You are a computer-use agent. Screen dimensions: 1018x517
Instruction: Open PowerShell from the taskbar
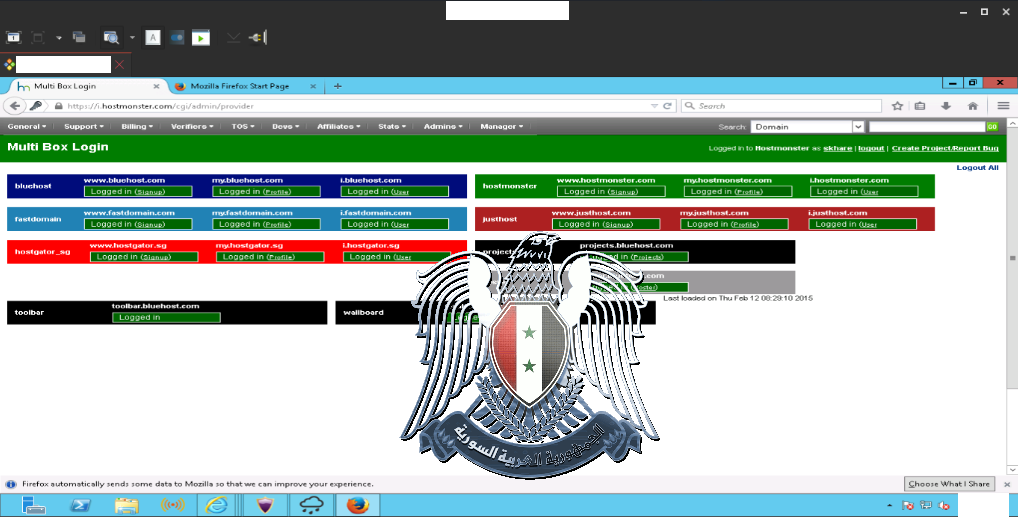81,505
